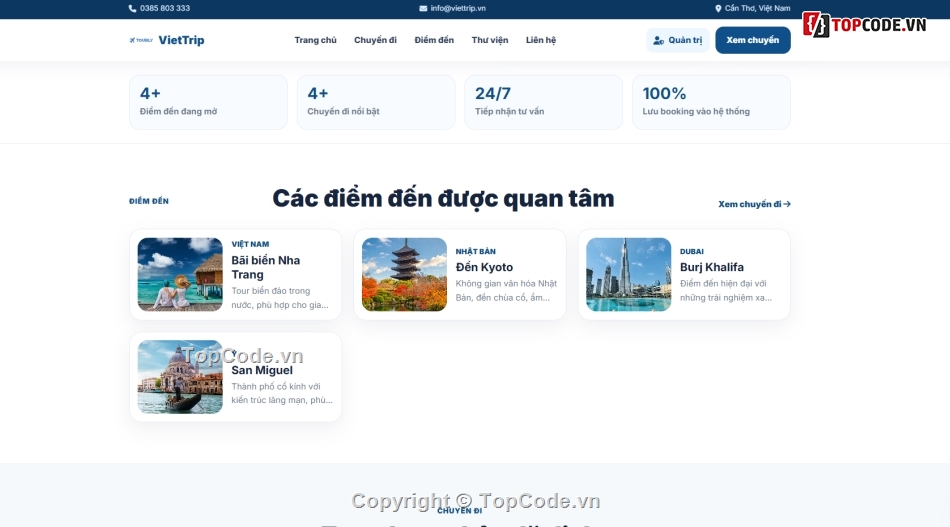
Task: Click the NHẬT BẢN country label
Action: 476,251
